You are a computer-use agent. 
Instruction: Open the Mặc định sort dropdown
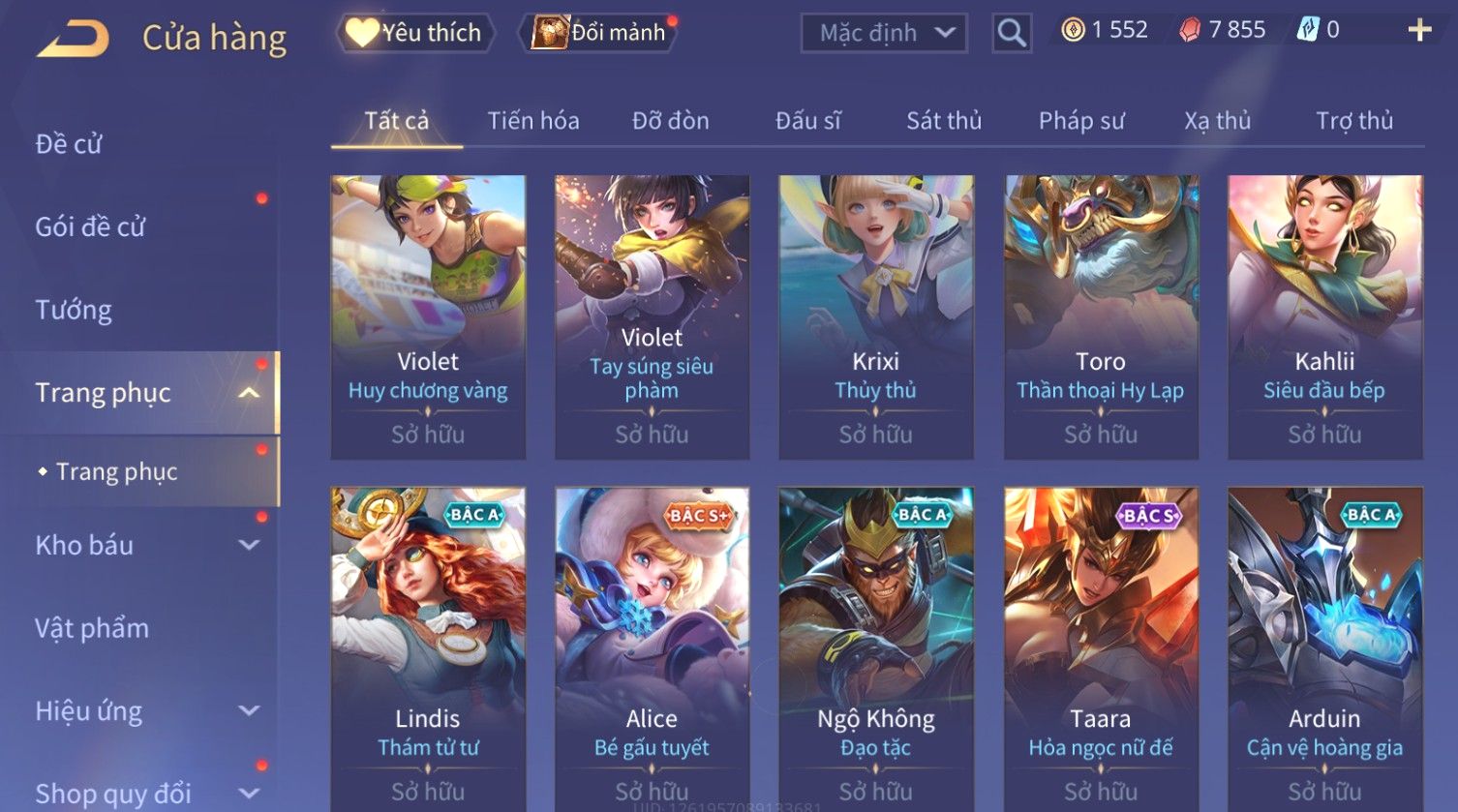click(884, 33)
